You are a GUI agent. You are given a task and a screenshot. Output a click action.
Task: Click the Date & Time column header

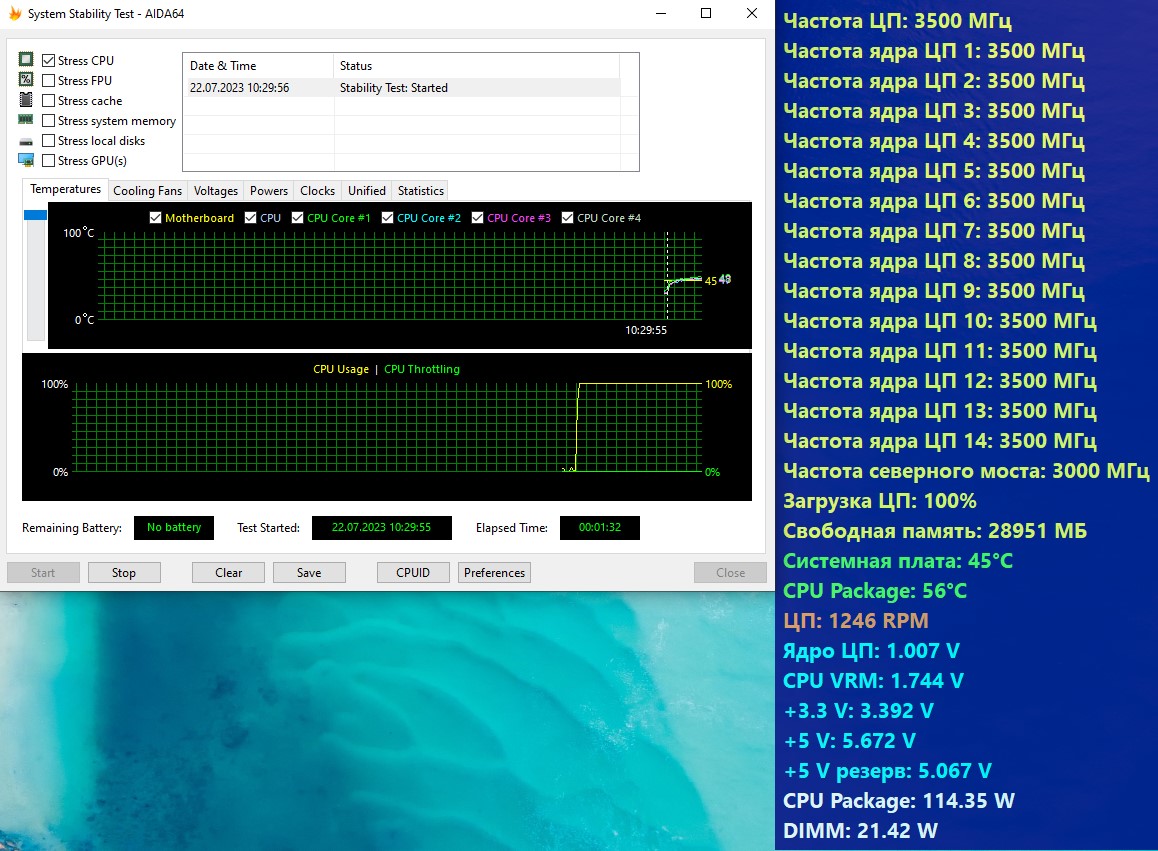258,66
